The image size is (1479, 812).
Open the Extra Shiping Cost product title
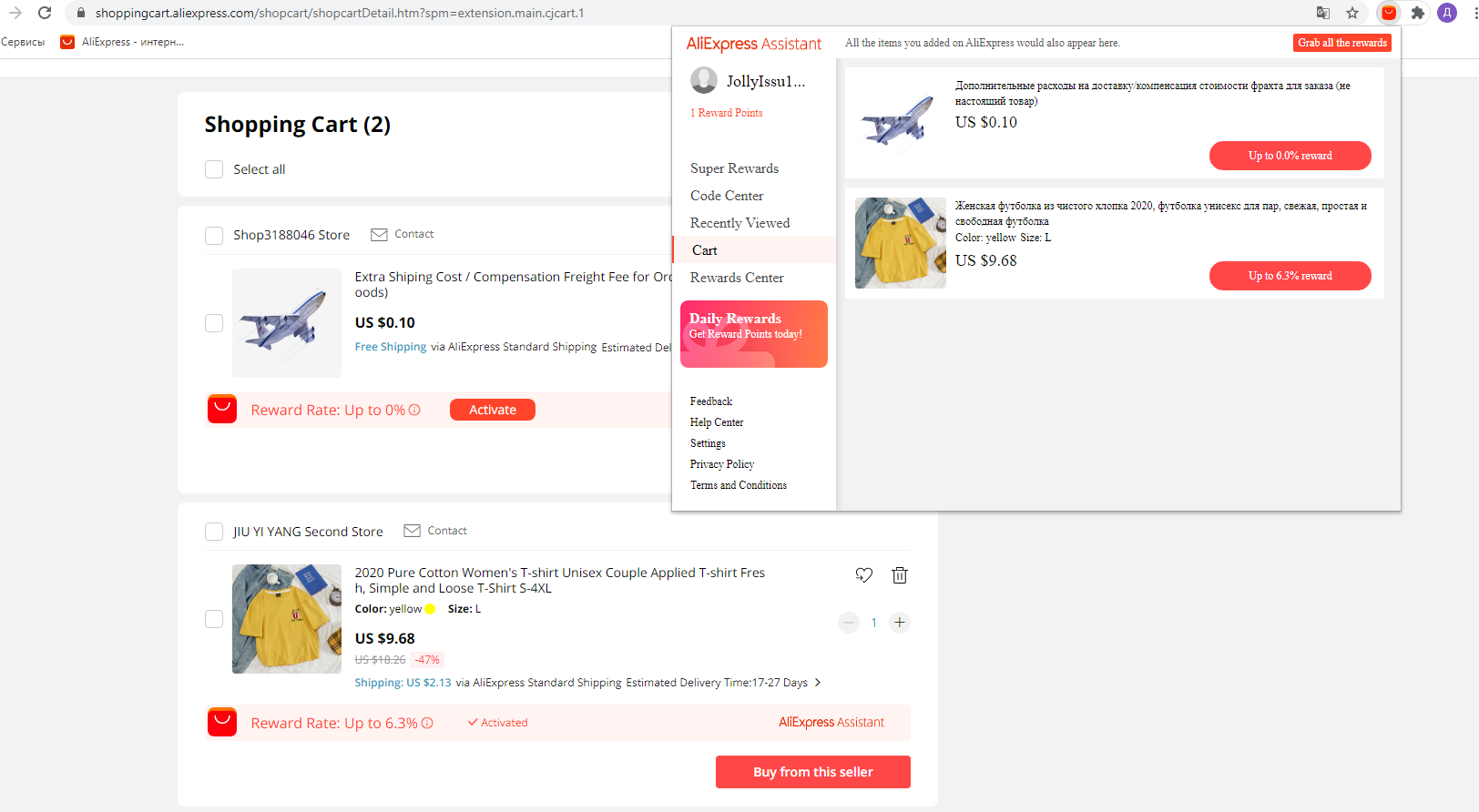(513, 284)
